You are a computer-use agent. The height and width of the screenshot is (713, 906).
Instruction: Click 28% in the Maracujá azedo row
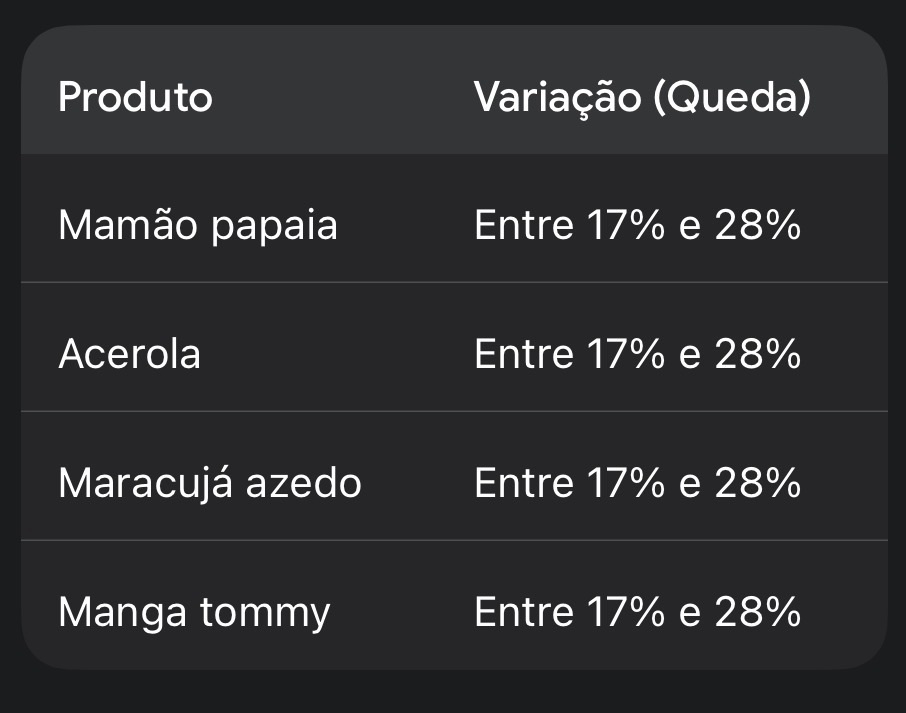coord(758,484)
